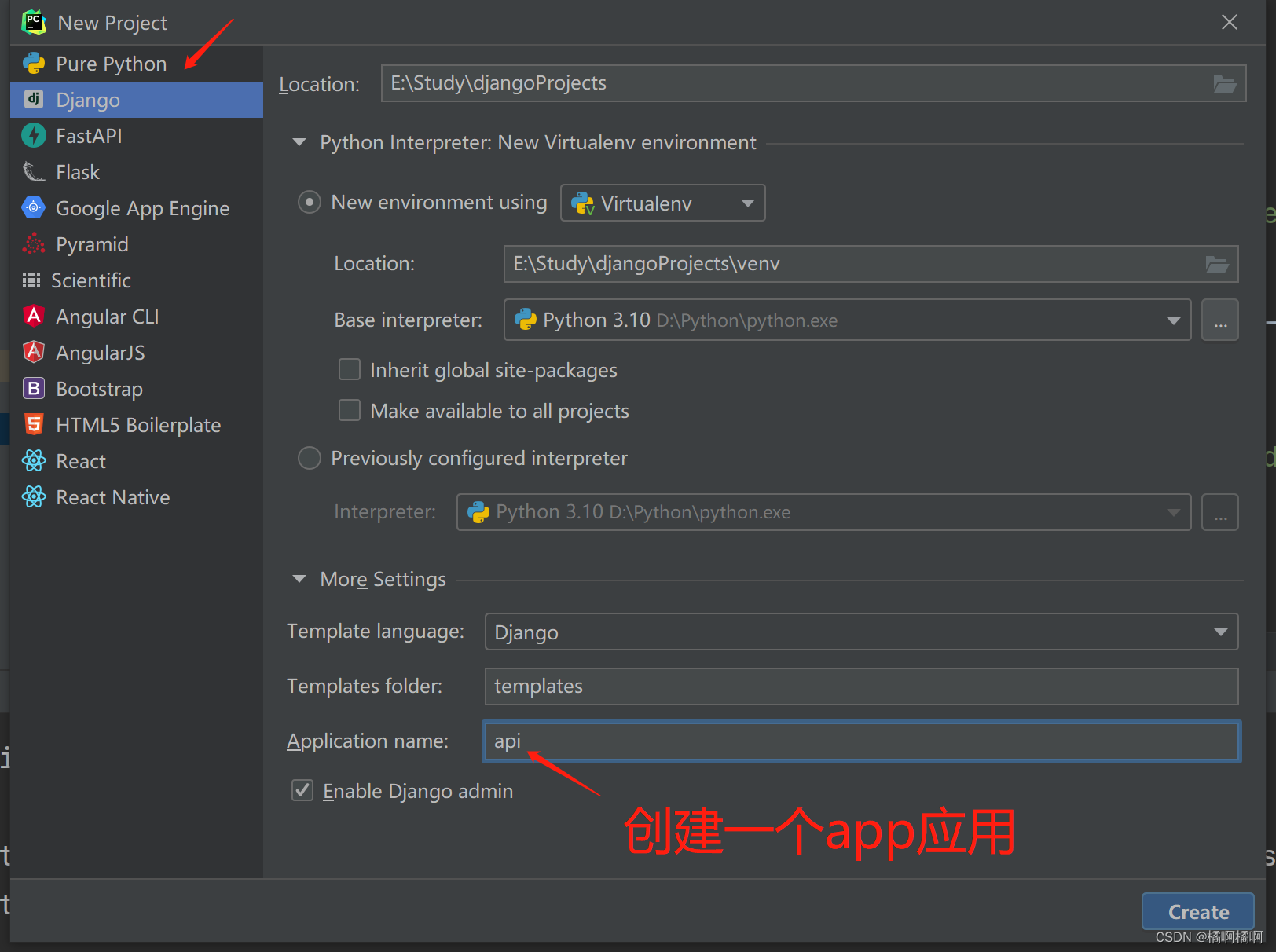Viewport: 1276px width, 952px height.
Task: Open the Base interpreter dropdown
Action: coord(847,320)
